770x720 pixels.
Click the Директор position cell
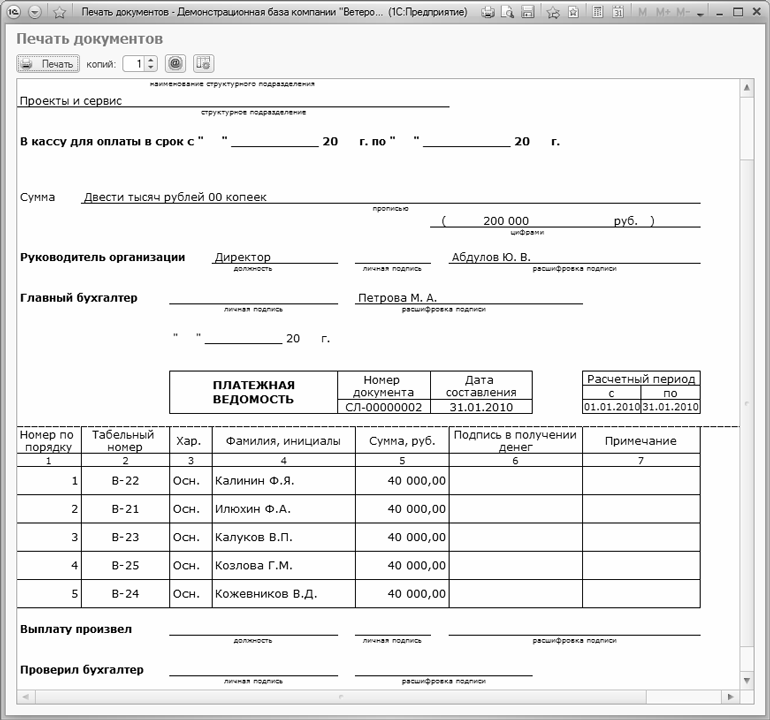coord(275,257)
